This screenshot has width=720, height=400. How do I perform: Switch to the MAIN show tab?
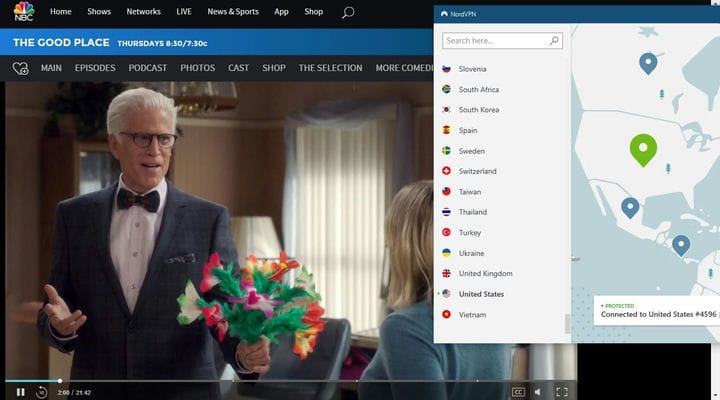51,68
